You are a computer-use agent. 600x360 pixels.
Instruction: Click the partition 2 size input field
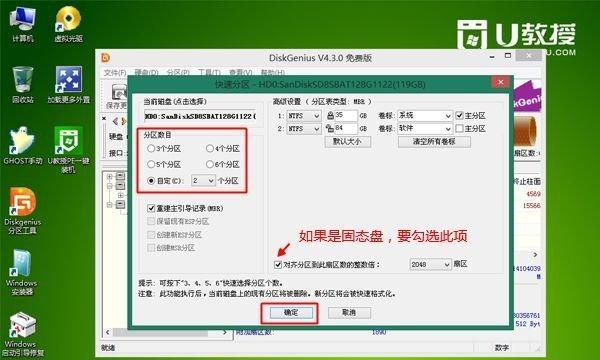[346, 129]
